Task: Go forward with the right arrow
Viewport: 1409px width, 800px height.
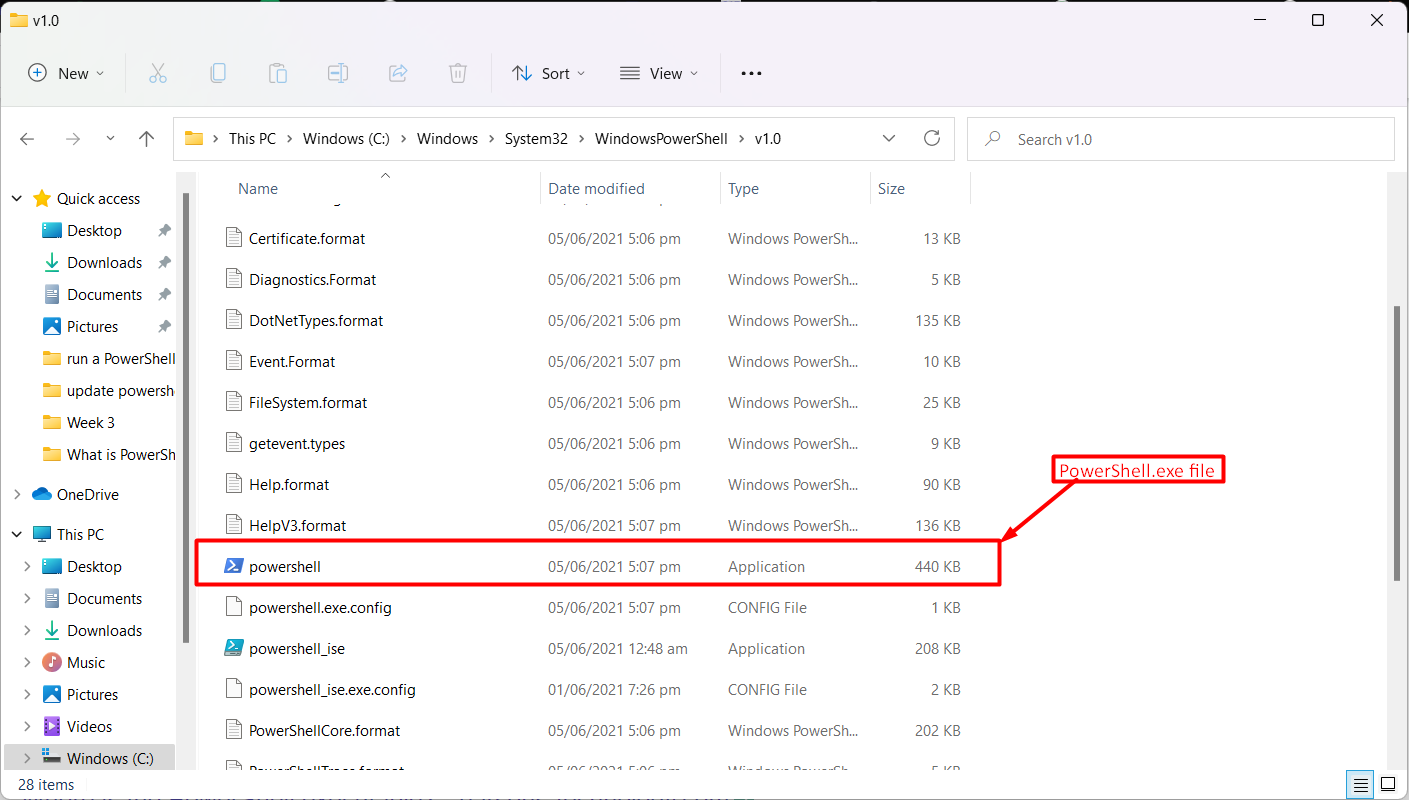Action: click(x=72, y=139)
